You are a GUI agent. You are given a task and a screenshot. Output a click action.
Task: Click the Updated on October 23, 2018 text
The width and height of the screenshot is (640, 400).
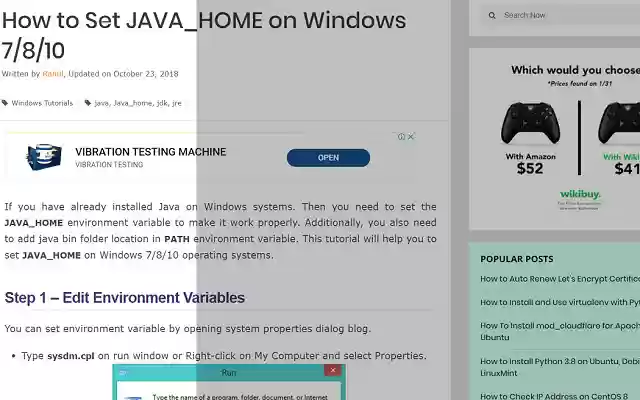[123, 74]
